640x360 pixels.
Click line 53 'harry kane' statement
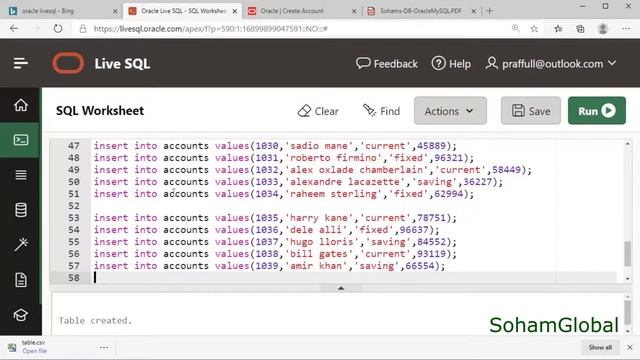275,218
